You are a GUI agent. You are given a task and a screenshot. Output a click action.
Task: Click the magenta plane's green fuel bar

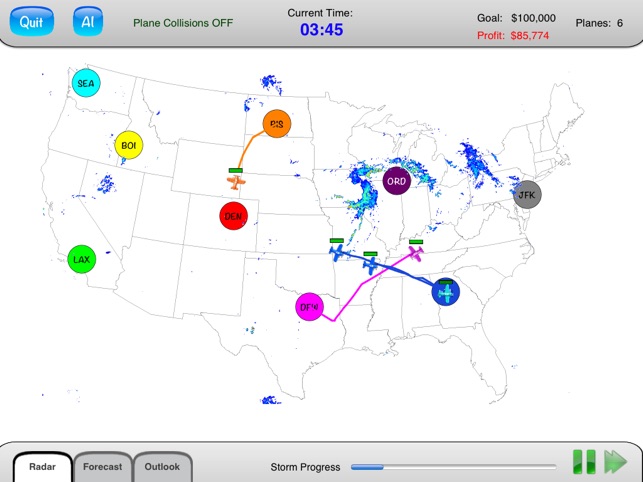click(x=416, y=242)
